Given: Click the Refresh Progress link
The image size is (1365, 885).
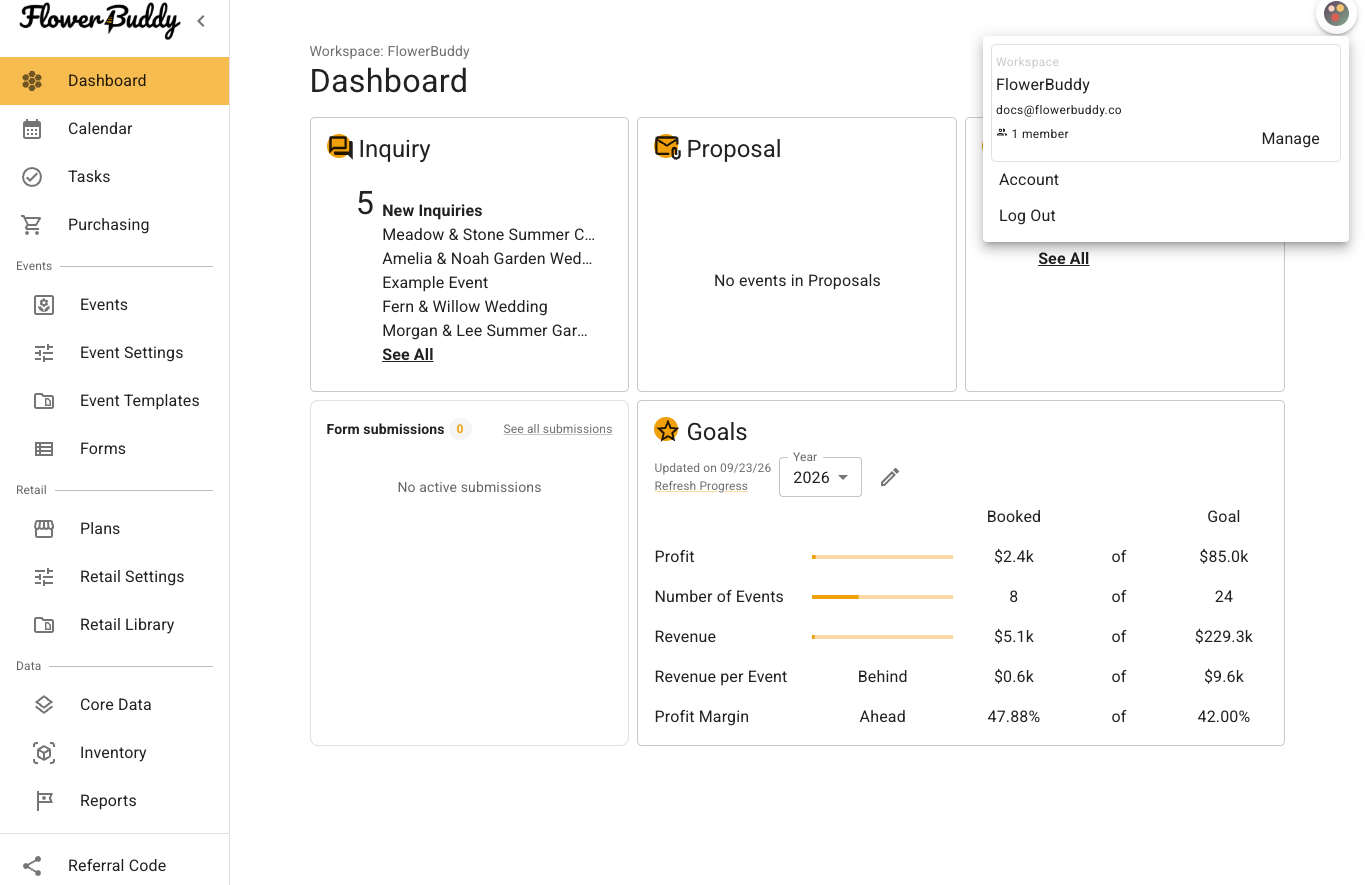Looking at the screenshot, I should click(701, 486).
